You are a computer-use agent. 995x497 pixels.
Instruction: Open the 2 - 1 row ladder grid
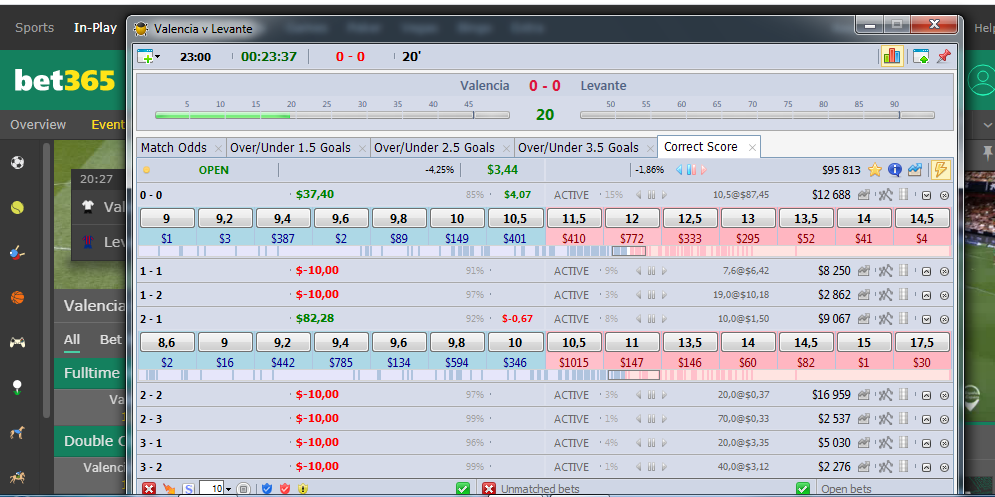click(x=904, y=319)
